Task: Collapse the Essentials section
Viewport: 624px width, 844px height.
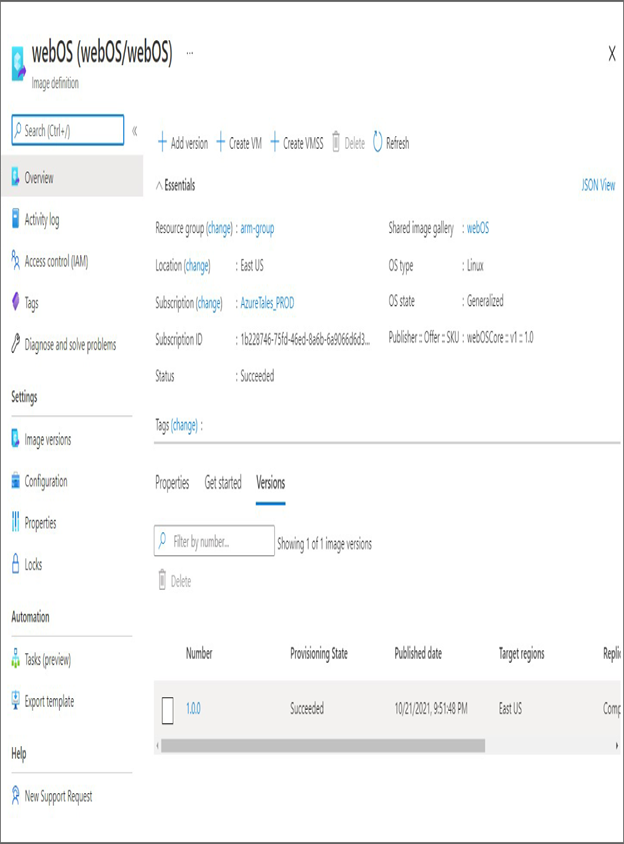Action: [176, 186]
